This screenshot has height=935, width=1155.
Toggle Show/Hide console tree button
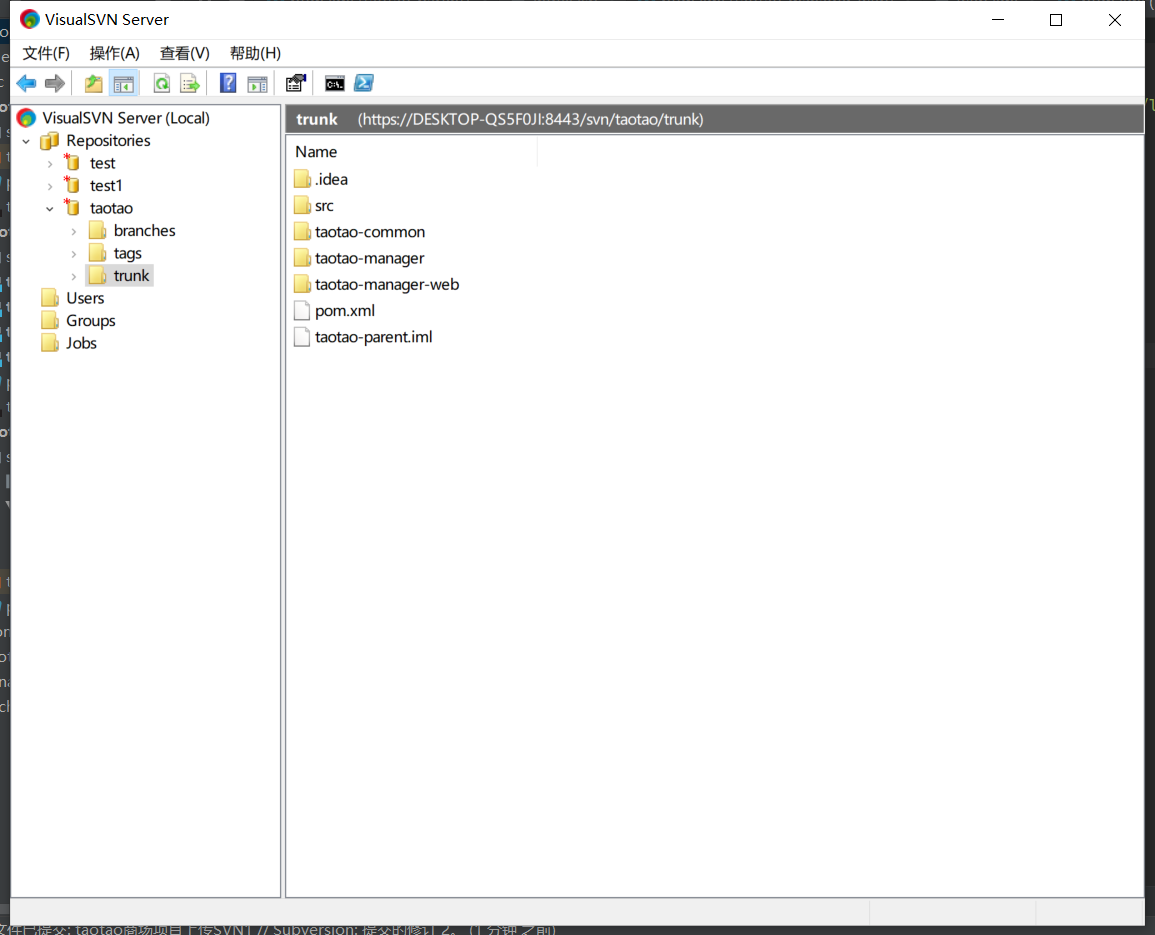click(124, 83)
